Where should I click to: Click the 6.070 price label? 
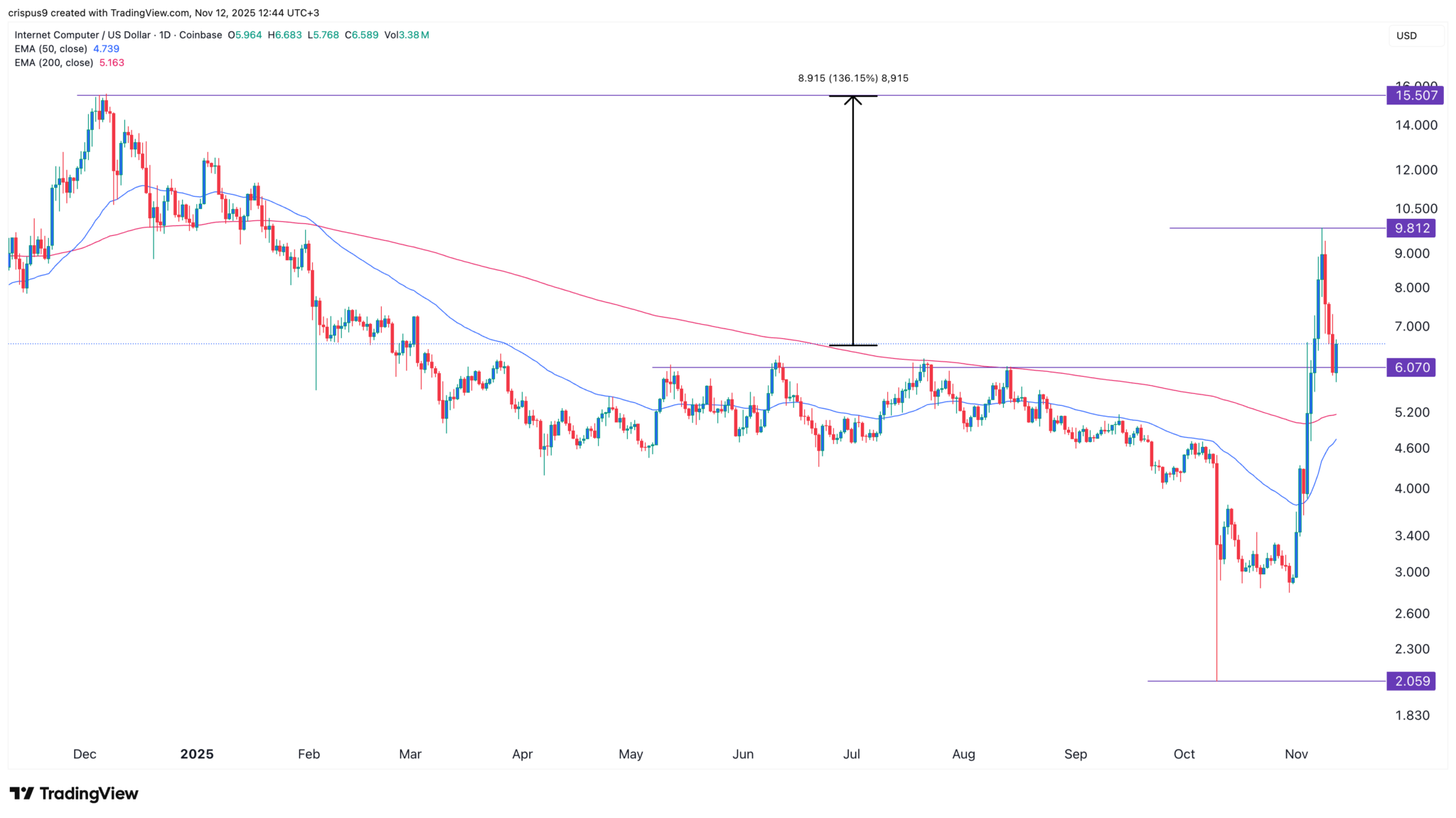[x=1411, y=367]
